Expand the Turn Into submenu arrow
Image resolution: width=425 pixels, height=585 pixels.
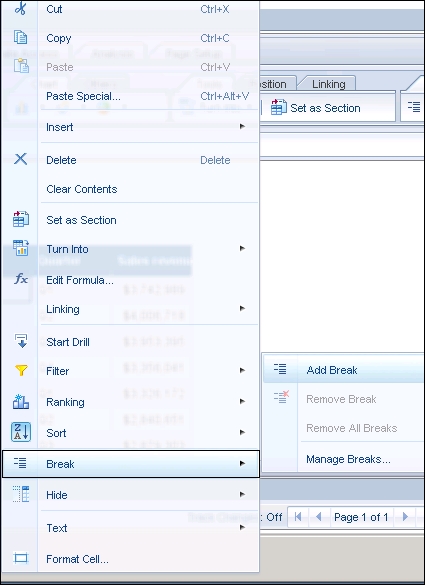coord(242,248)
